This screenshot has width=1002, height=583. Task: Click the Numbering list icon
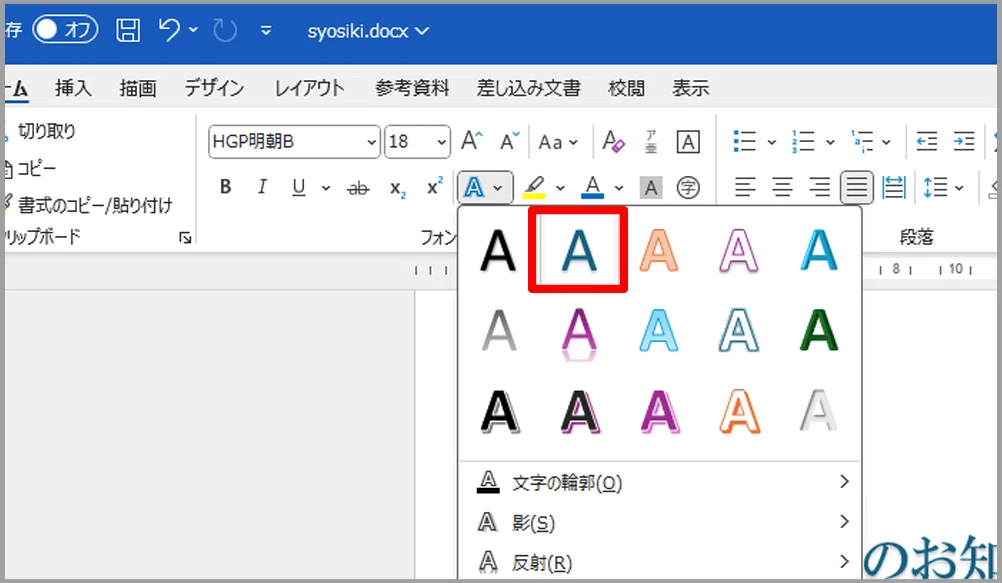pos(803,141)
